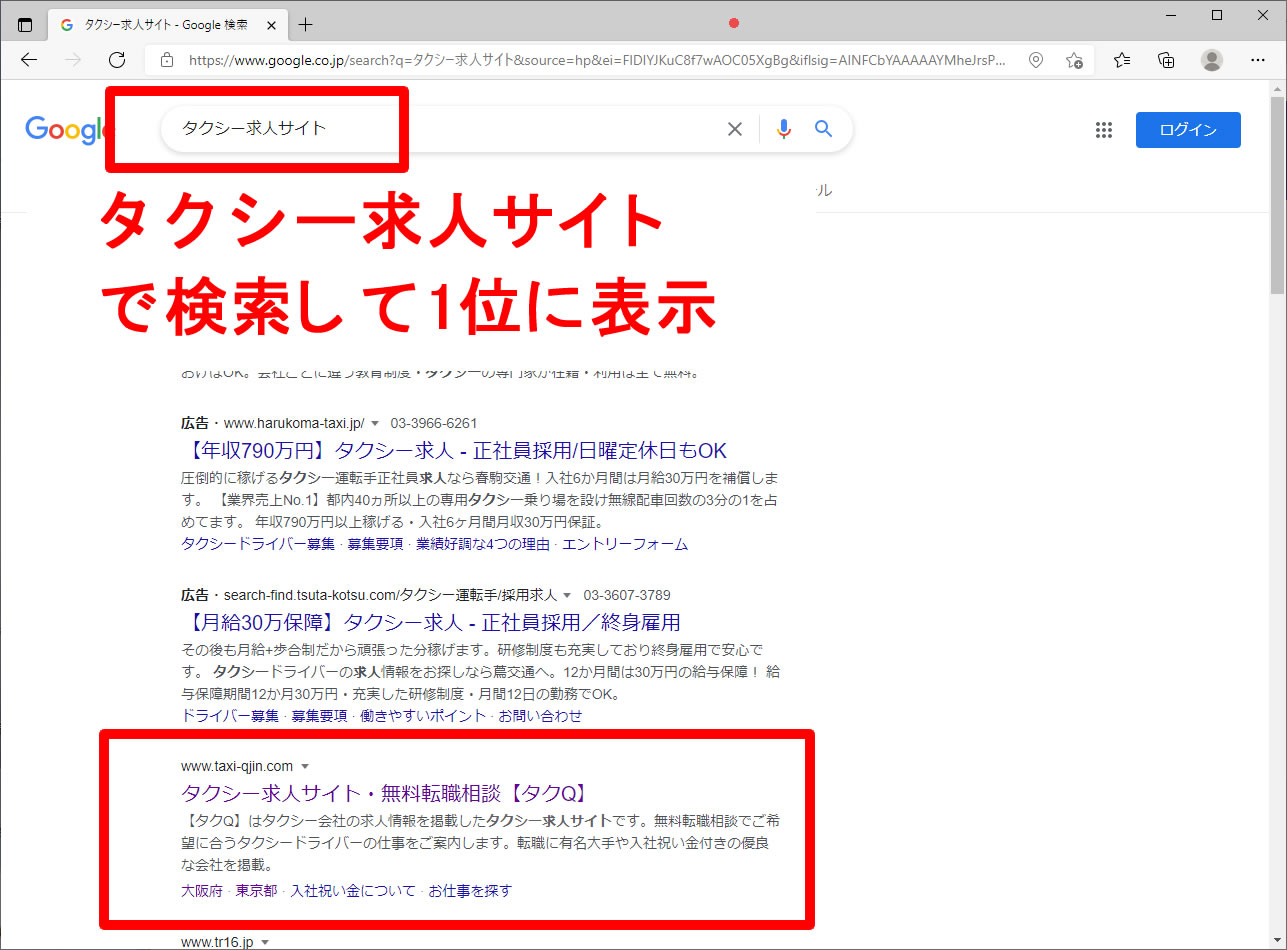Open the browser profile avatar
The height and width of the screenshot is (950, 1287).
coord(1212,60)
